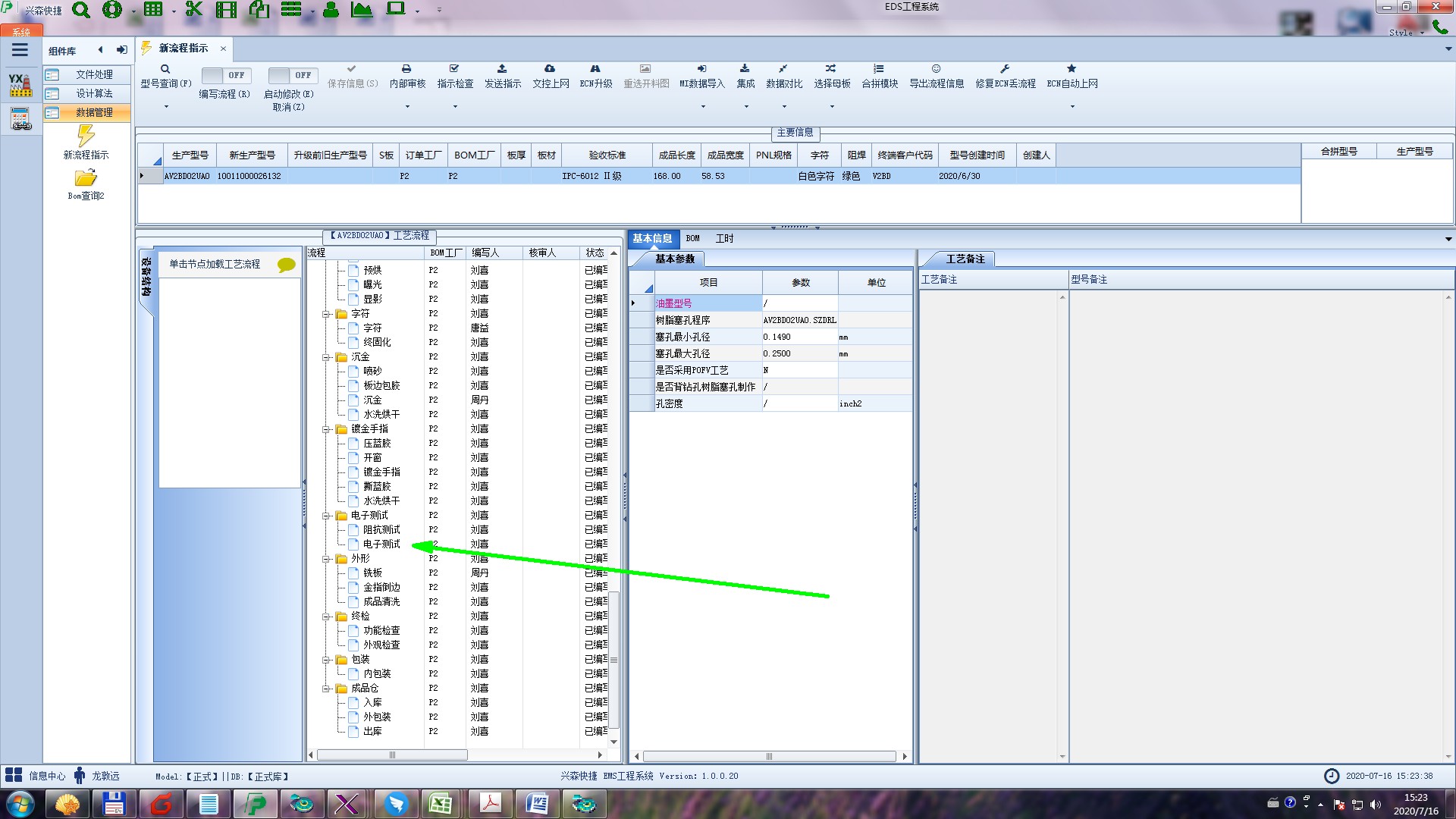Switch to the 工时 tab
Image resolution: width=1456 pixels, height=819 pixels.
pos(724,238)
